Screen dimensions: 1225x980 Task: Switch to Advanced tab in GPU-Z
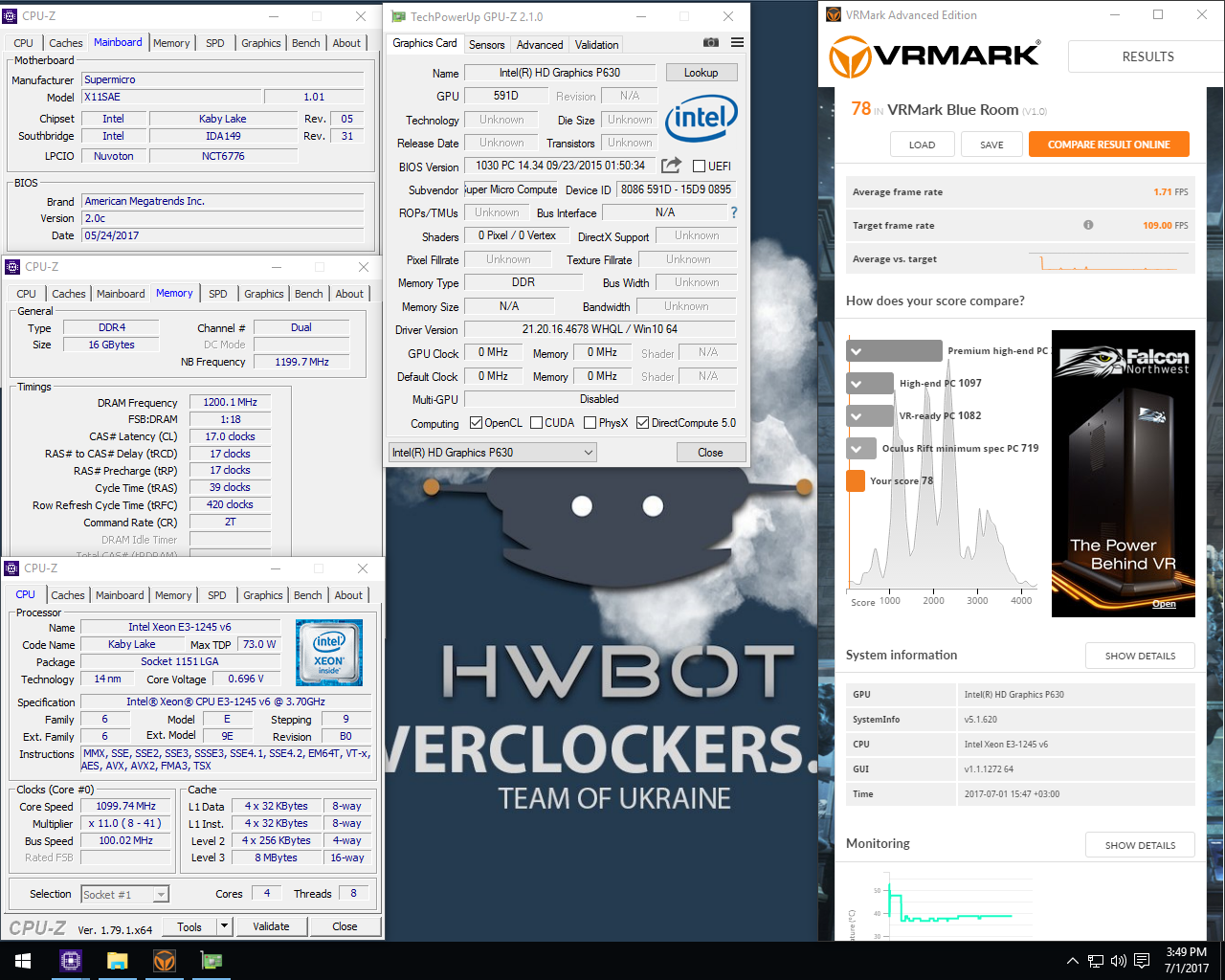540,44
